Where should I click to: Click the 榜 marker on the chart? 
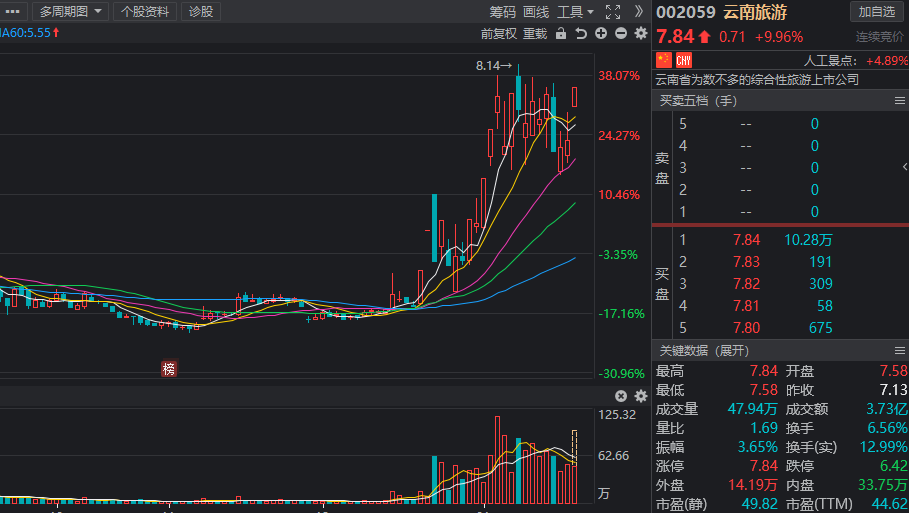point(169,369)
